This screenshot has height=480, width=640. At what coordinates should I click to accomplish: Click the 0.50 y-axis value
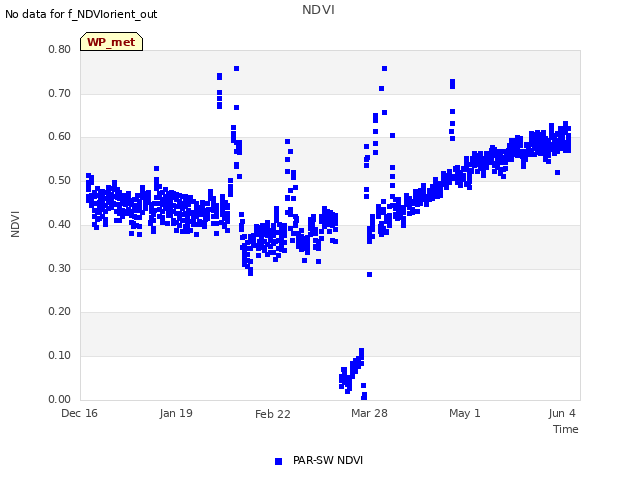(60, 180)
